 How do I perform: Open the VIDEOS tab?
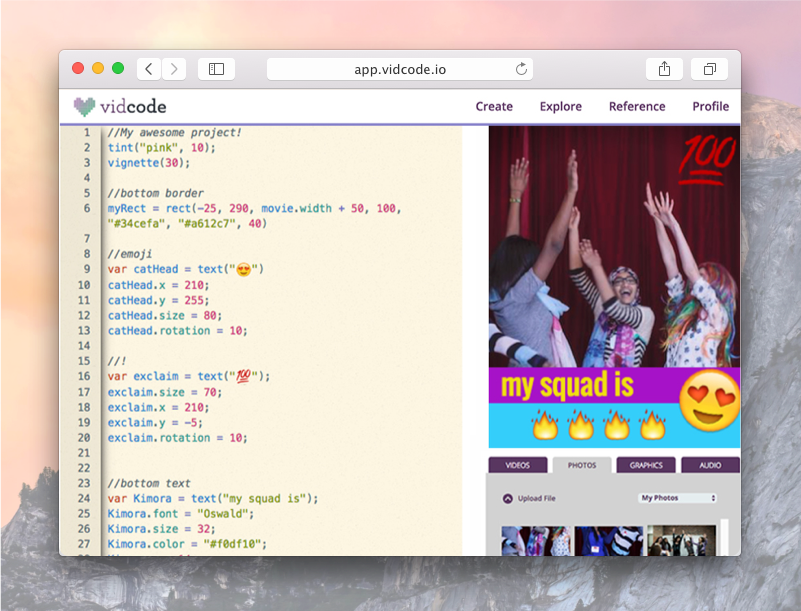pyautogui.click(x=518, y=464)
